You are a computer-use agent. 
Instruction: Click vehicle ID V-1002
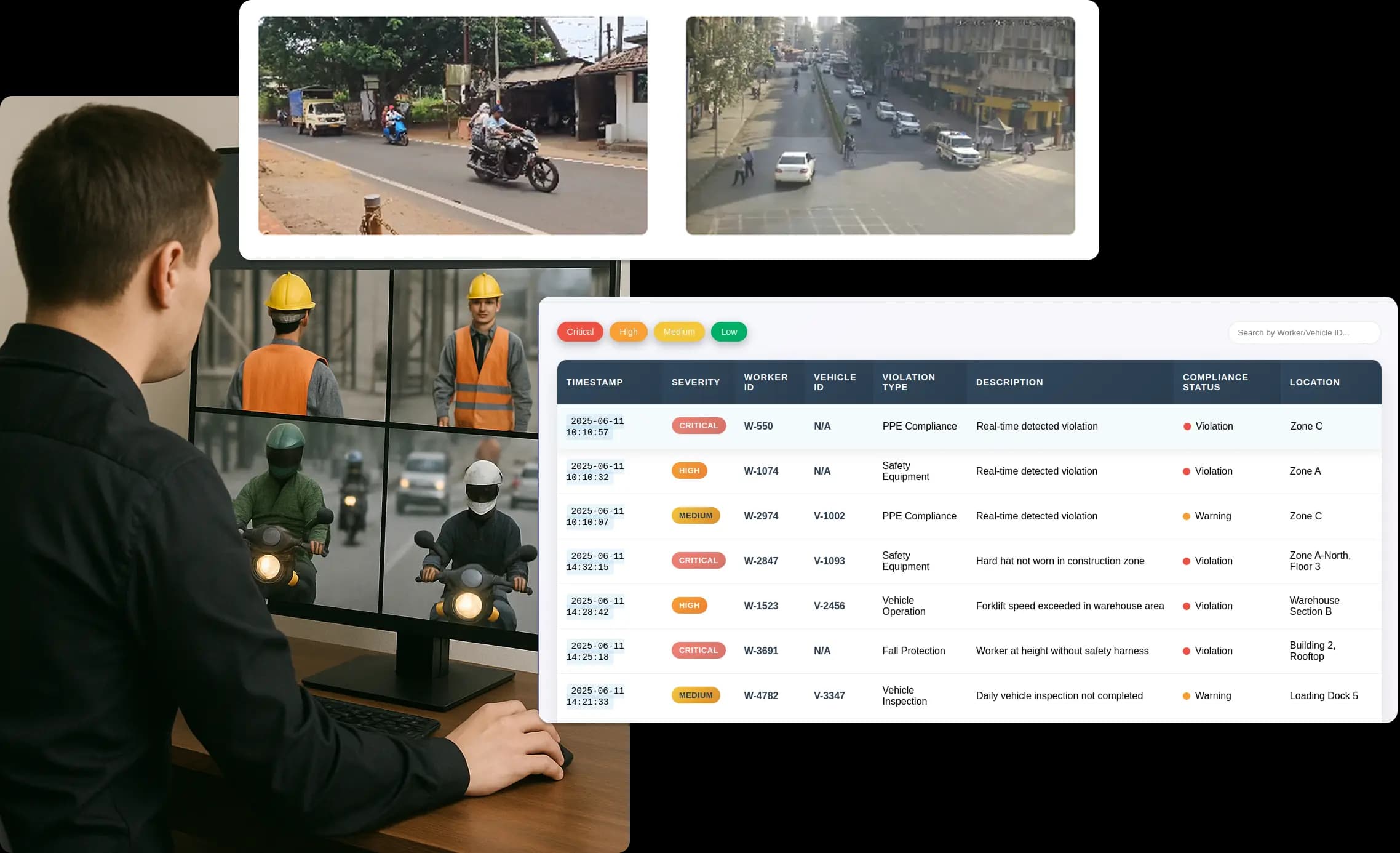pos(829,516)
